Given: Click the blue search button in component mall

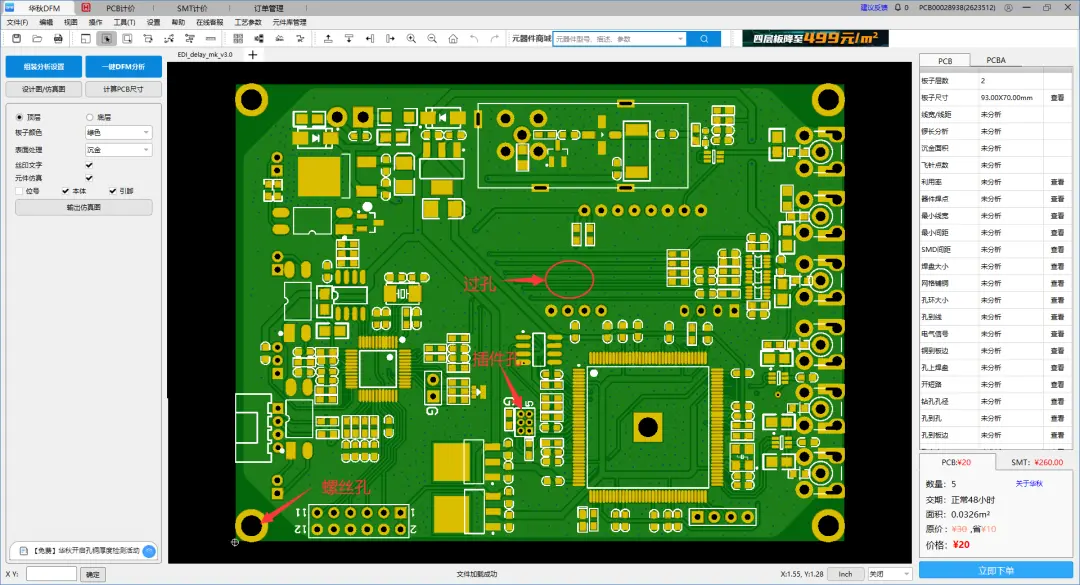Looking at the screenshot, I should click(x=704, y=39).
